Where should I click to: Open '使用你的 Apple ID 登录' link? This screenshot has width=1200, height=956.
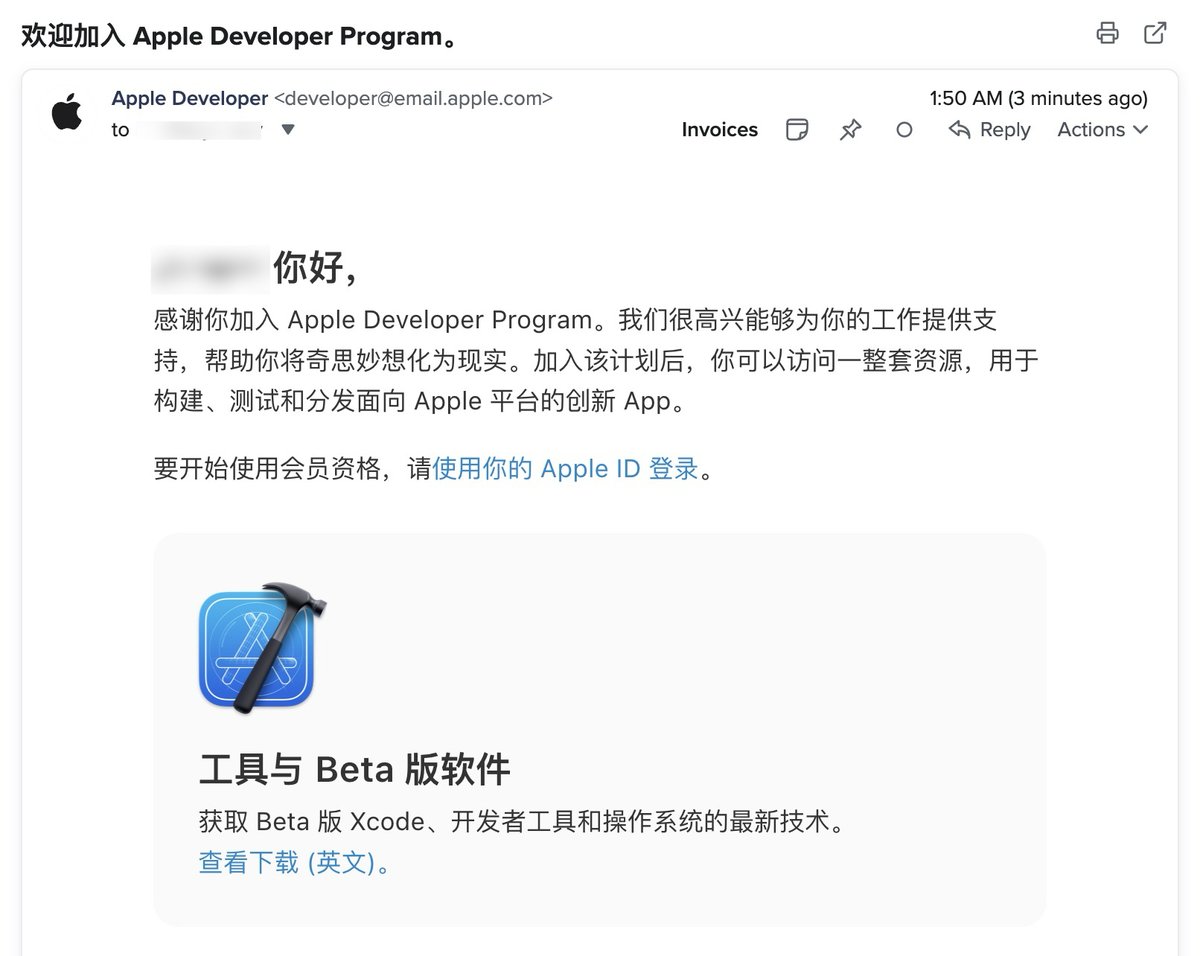565,469
